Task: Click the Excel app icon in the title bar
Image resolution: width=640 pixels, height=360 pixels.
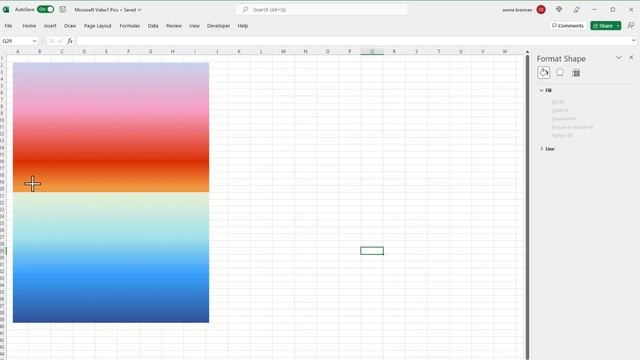Action: [x=6, y=9]
